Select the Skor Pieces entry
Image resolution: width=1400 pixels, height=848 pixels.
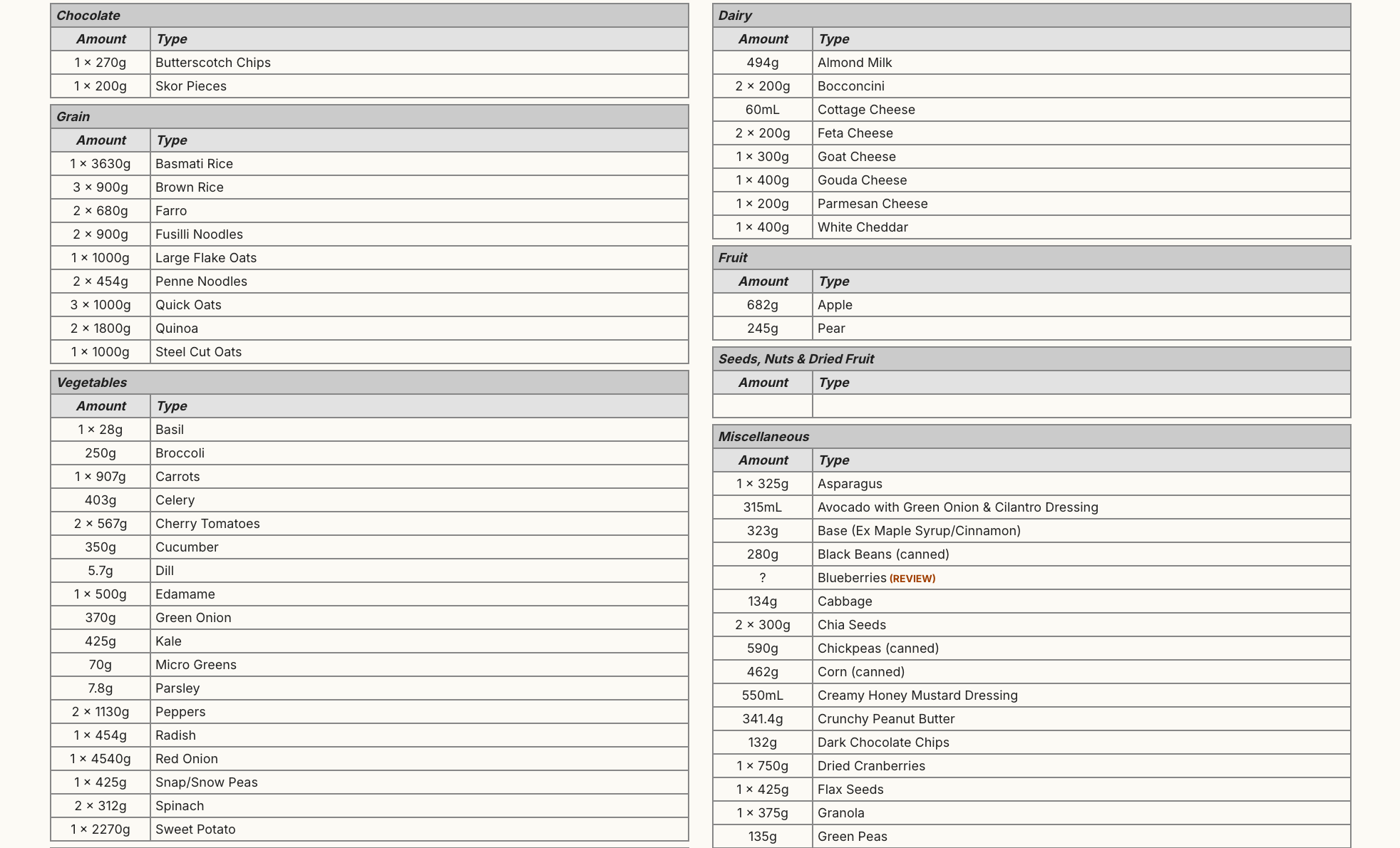point(369,86)
